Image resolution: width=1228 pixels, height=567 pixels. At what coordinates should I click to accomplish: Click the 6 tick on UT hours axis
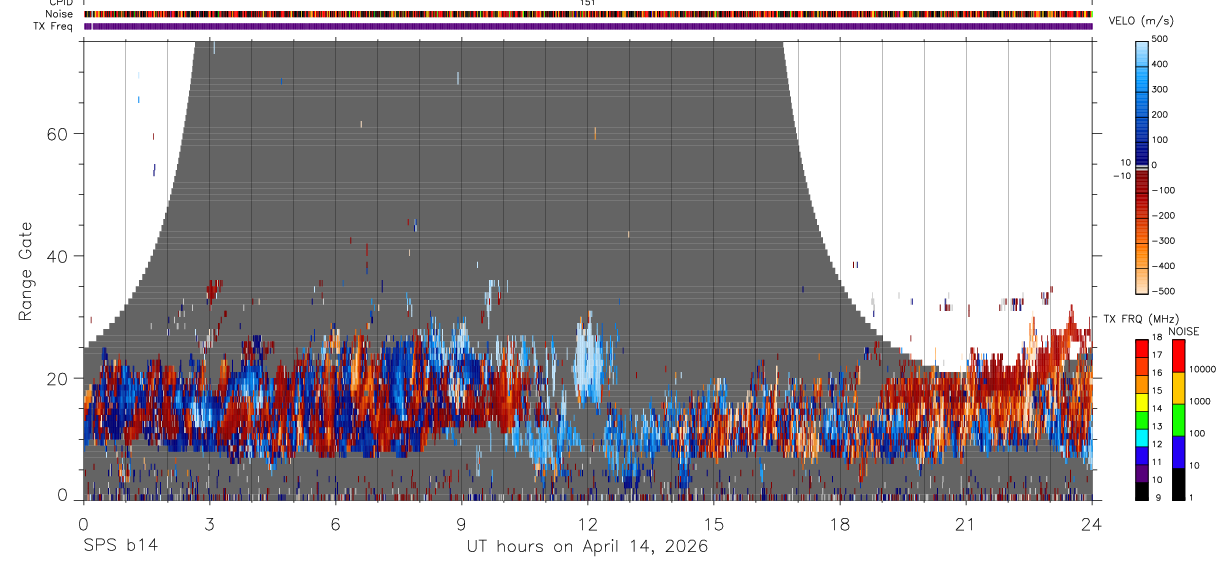point(335,523)
